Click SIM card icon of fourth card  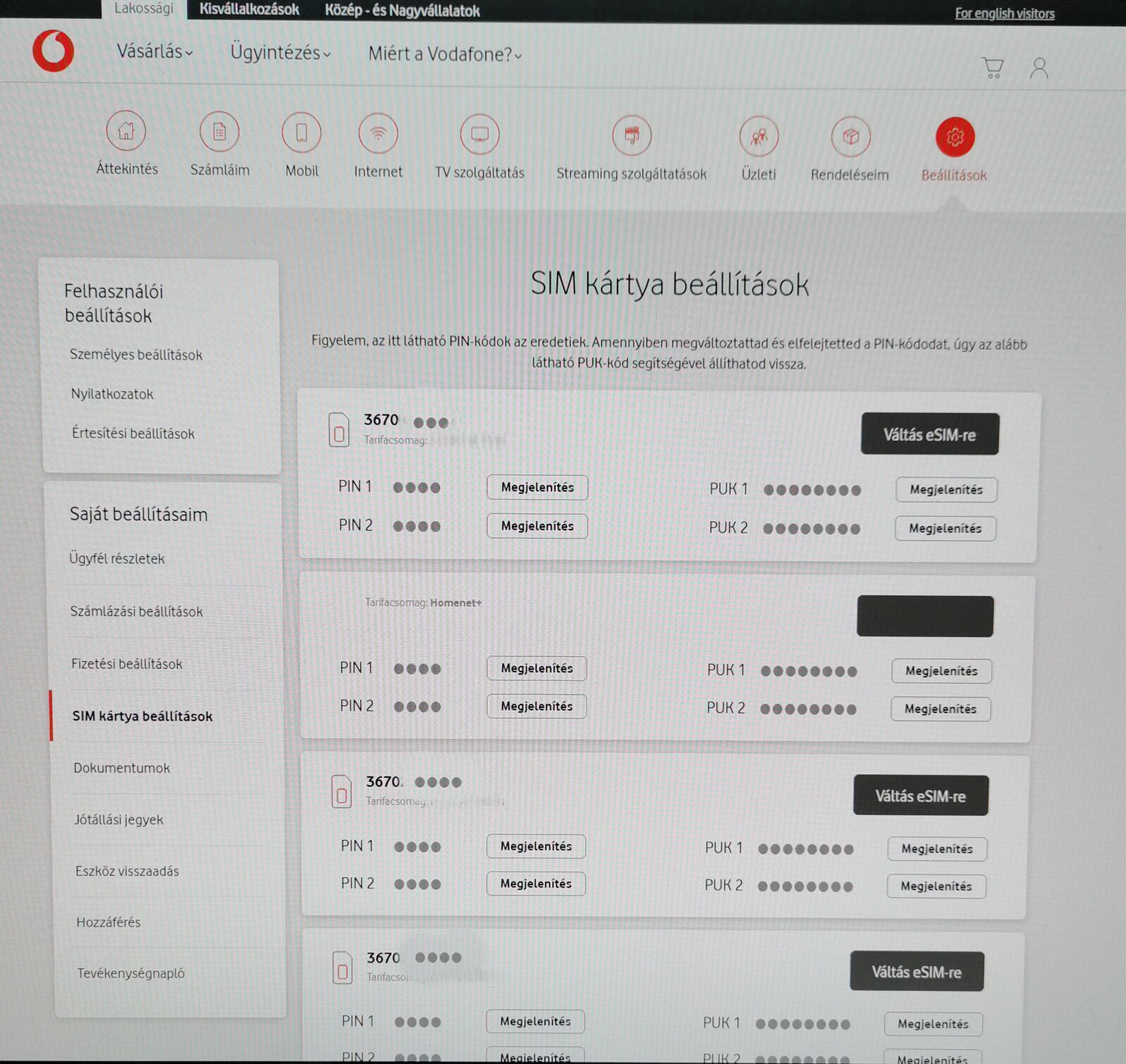342,967
